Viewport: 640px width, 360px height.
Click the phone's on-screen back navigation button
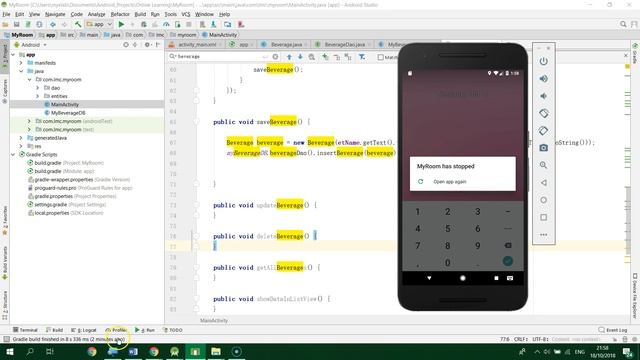click(429, 278)
